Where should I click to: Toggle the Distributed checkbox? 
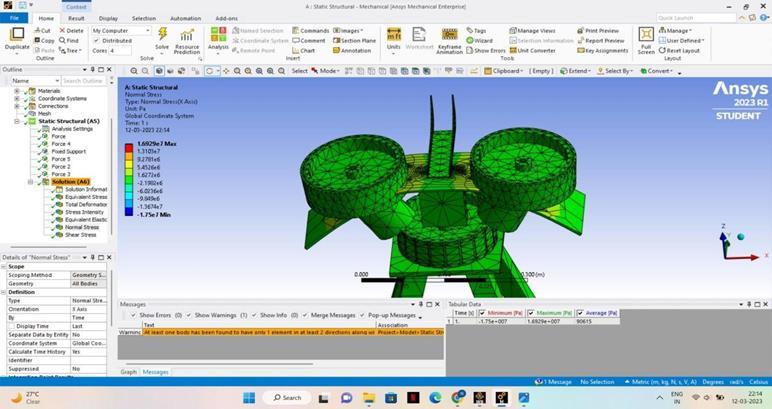point(96,40)
